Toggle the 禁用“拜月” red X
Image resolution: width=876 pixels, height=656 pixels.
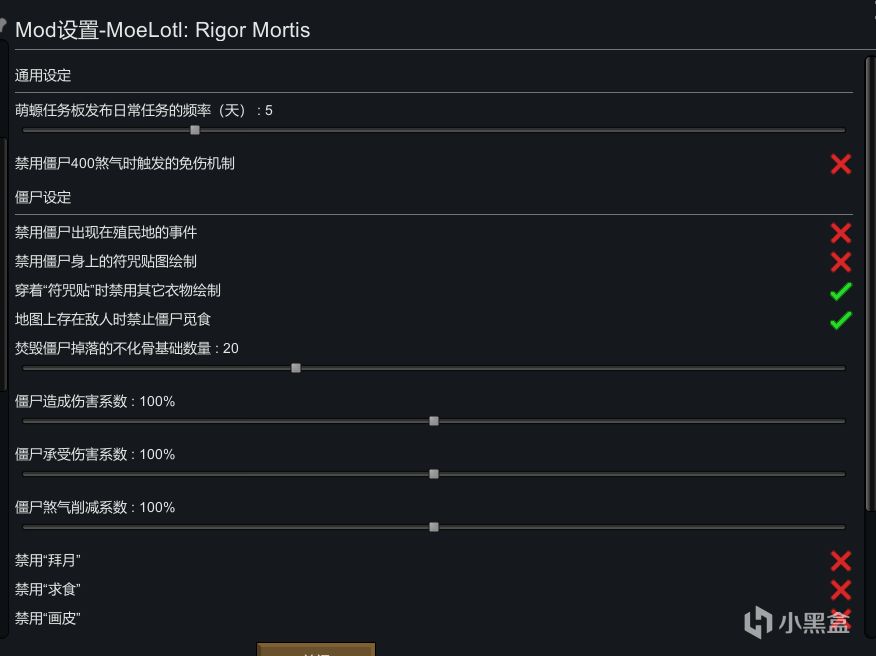pyautogui.click(x=840, y=561)
